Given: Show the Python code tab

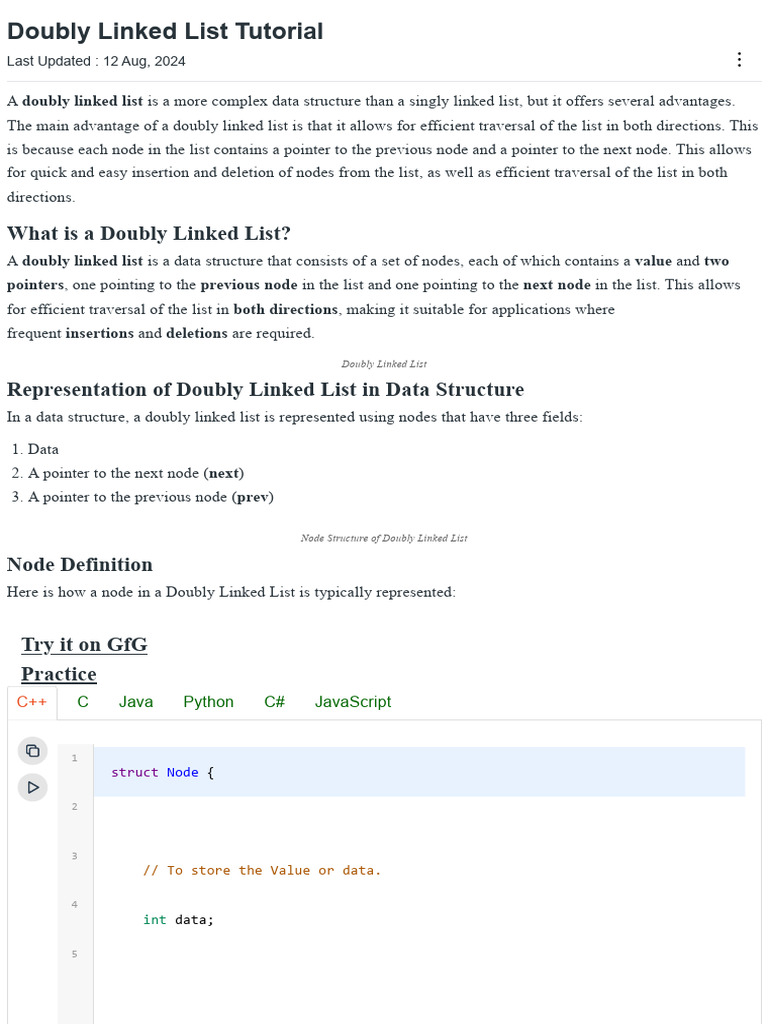Looking at the screenshot, I should click(x=208, y=702).
